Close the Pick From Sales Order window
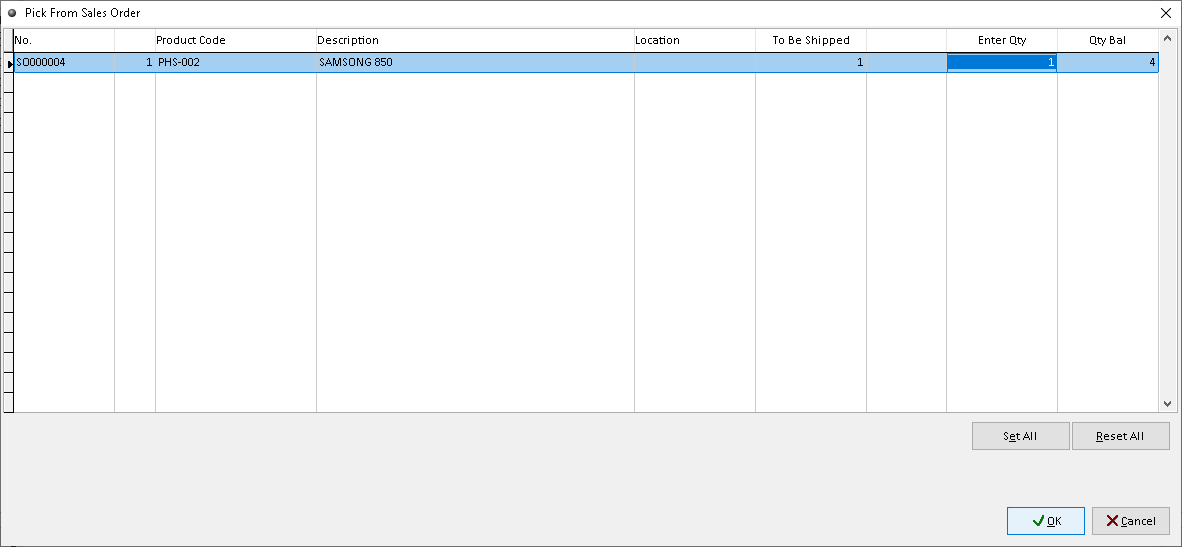 click(1165, 13)
